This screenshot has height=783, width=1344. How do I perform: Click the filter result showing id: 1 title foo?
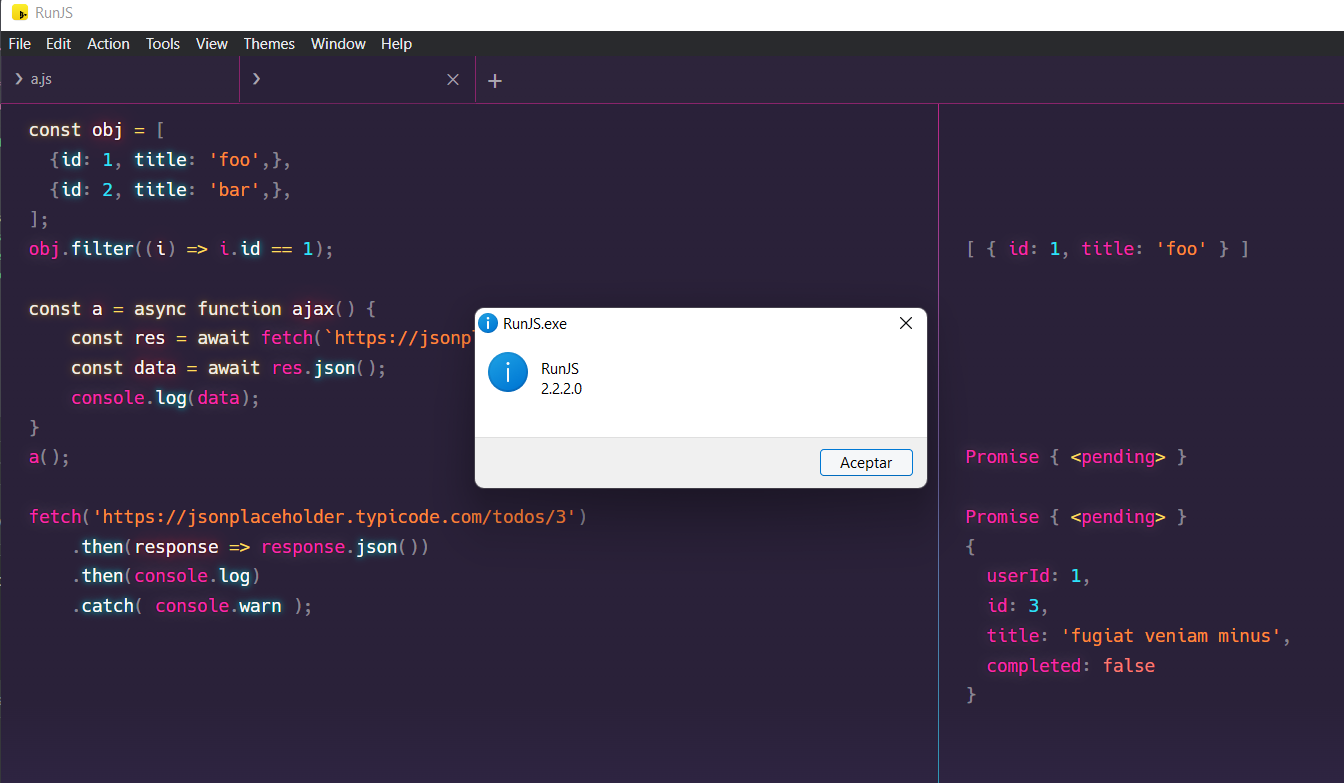click(x=1108, y=248)
